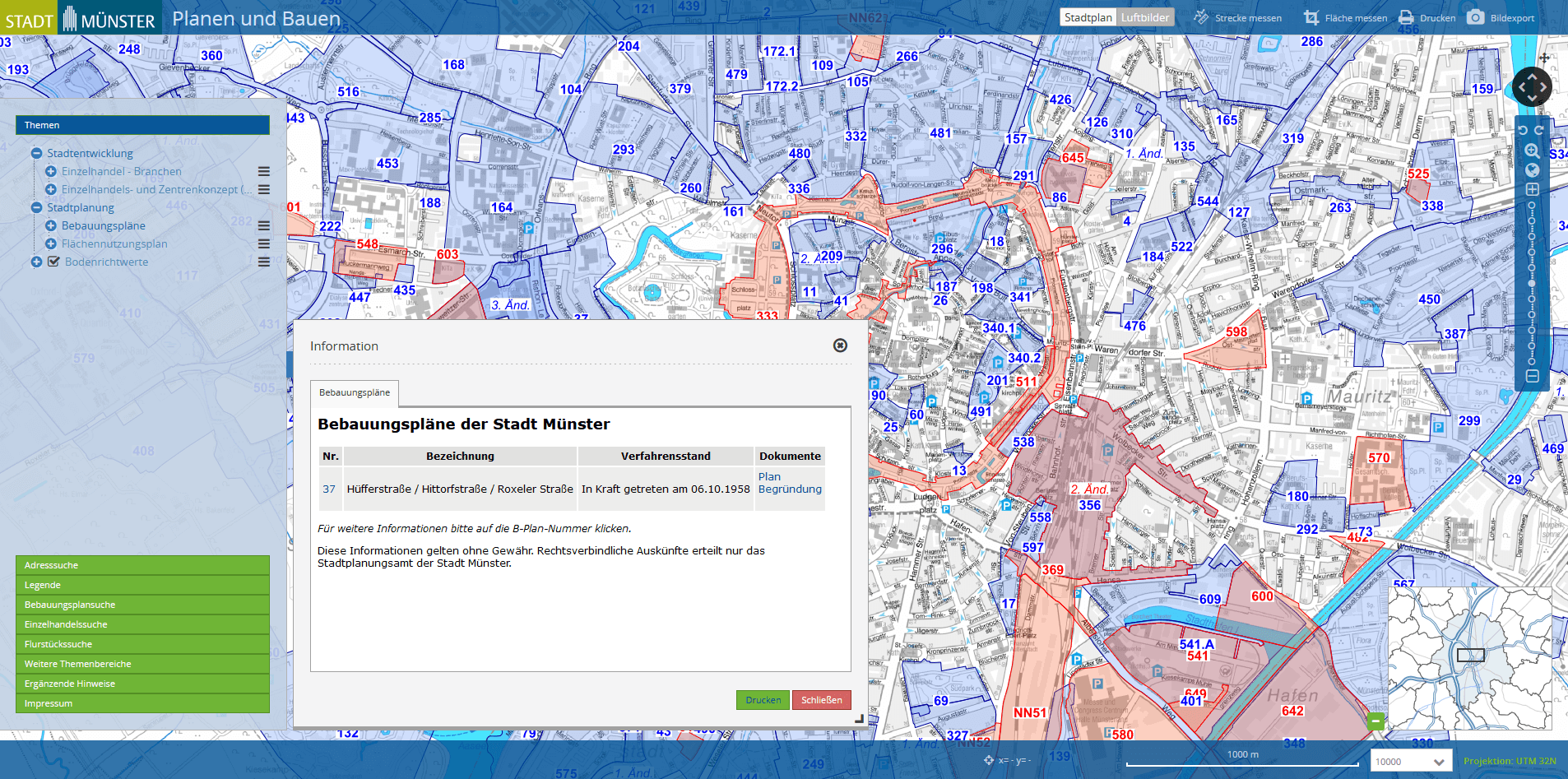Open the Begründung document link
The width and height of the screenshot is (1568, 779).
click(x=790, y=489)
